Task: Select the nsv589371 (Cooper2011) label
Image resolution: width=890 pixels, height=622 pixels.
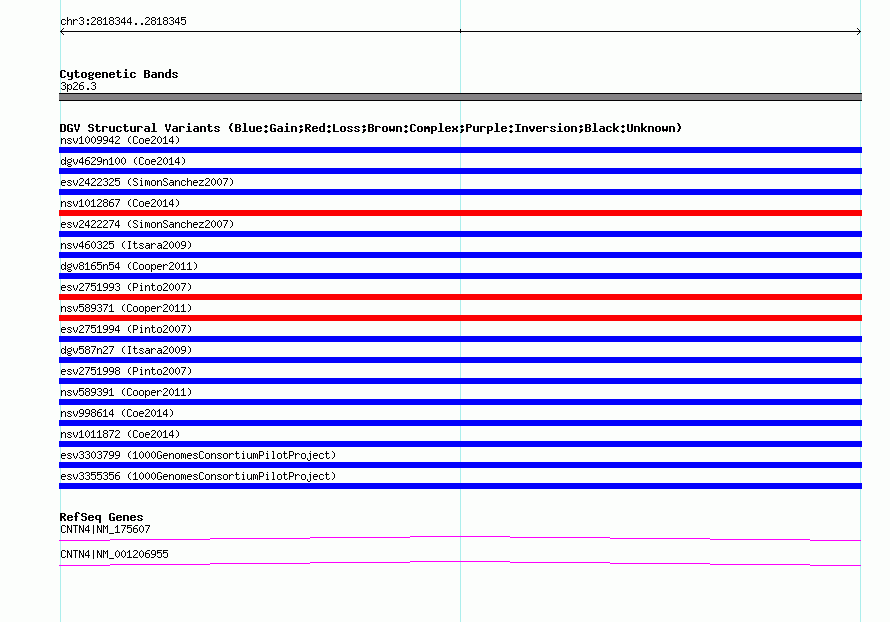Action: [126, 308]
